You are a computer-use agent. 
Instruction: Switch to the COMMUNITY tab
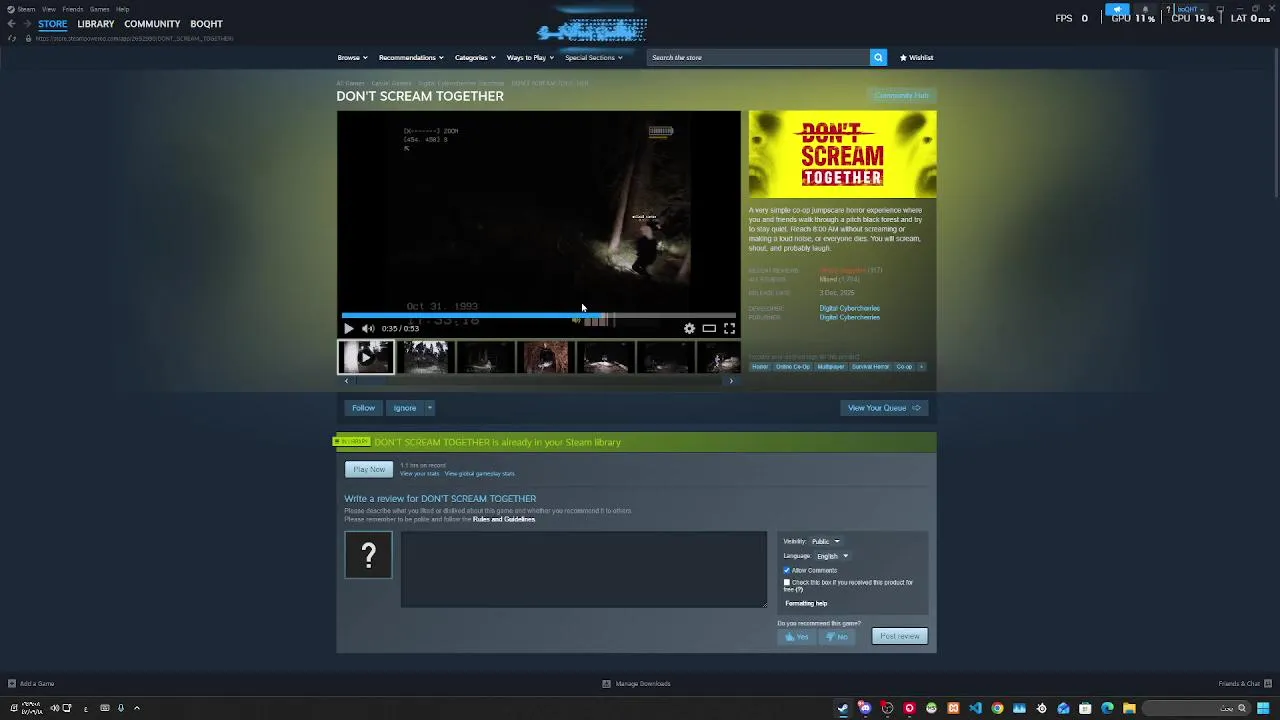tap(152, 24)
